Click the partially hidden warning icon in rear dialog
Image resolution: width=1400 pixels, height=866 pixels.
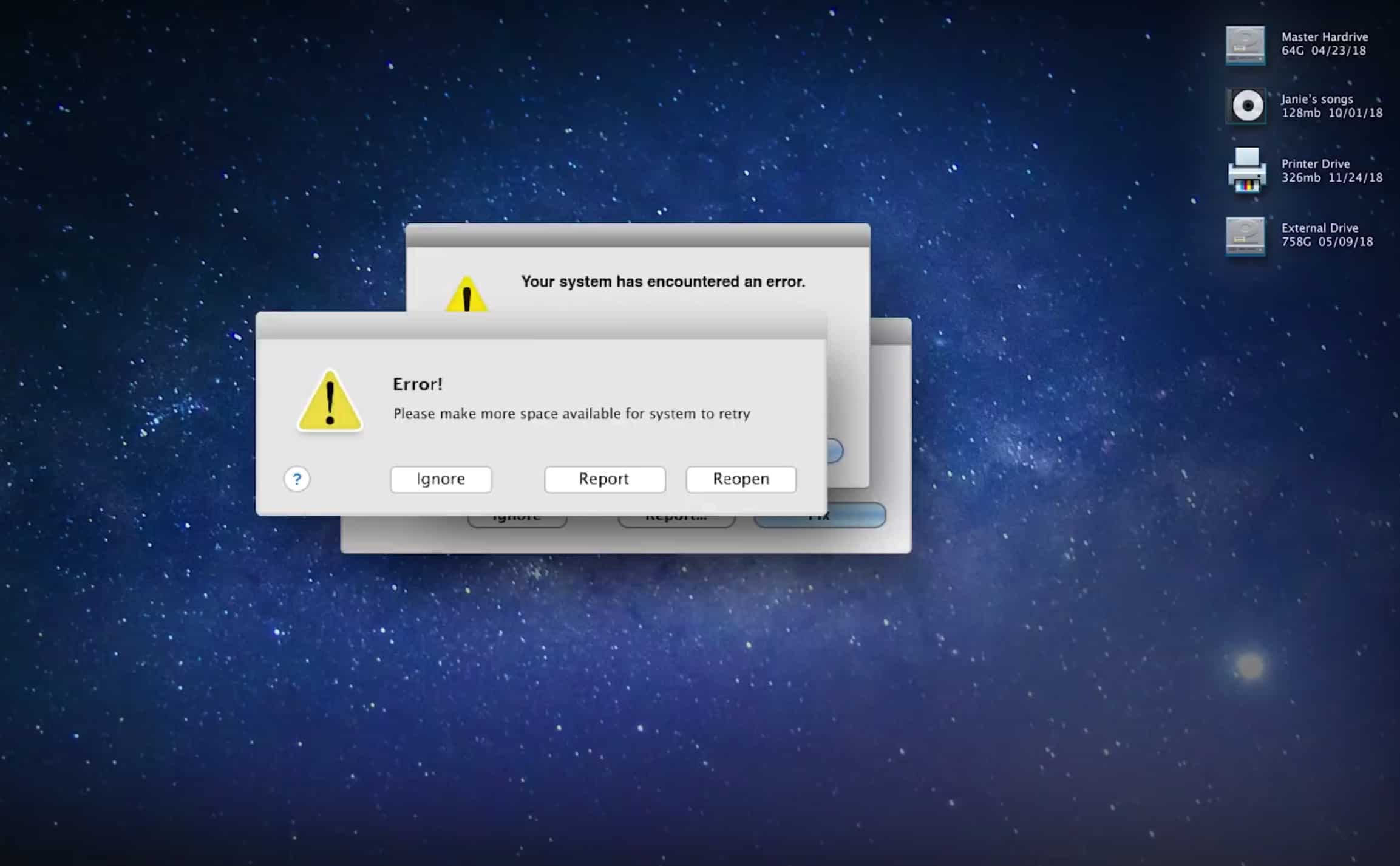(x=466, y=296)
